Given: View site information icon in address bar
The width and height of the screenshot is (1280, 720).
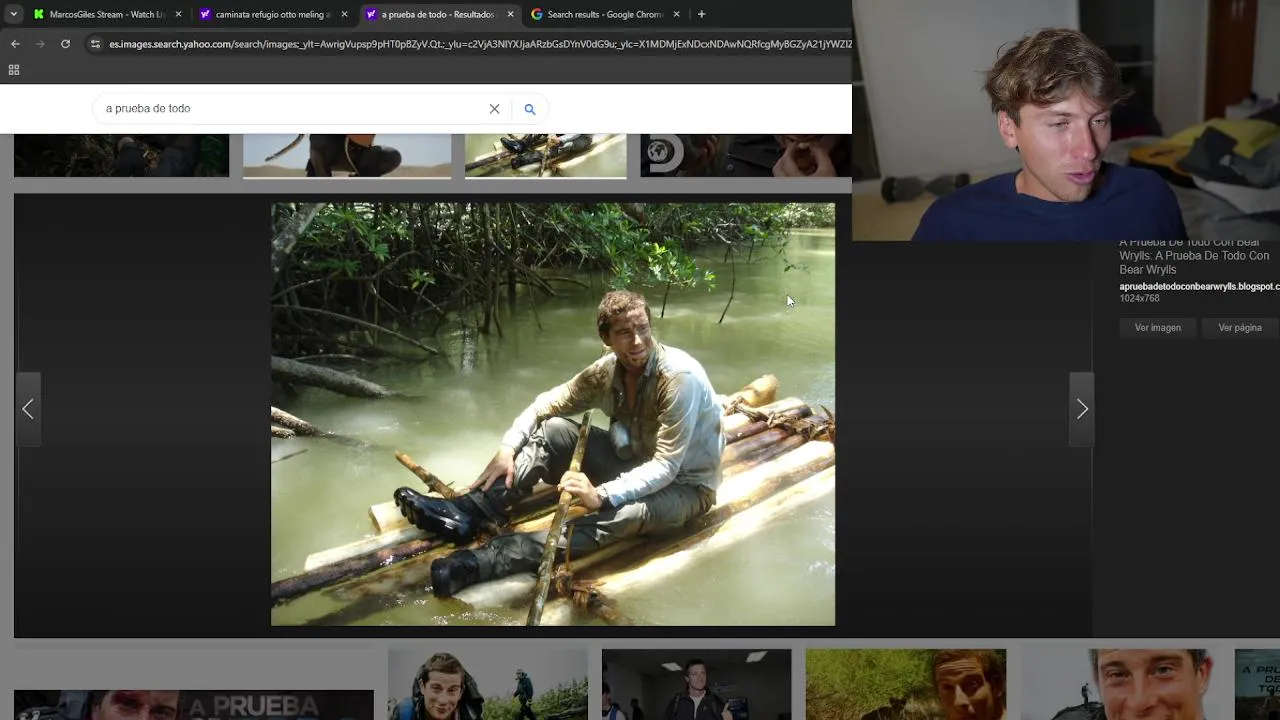Looking at the screenshot, I should (x=95, y=44).
